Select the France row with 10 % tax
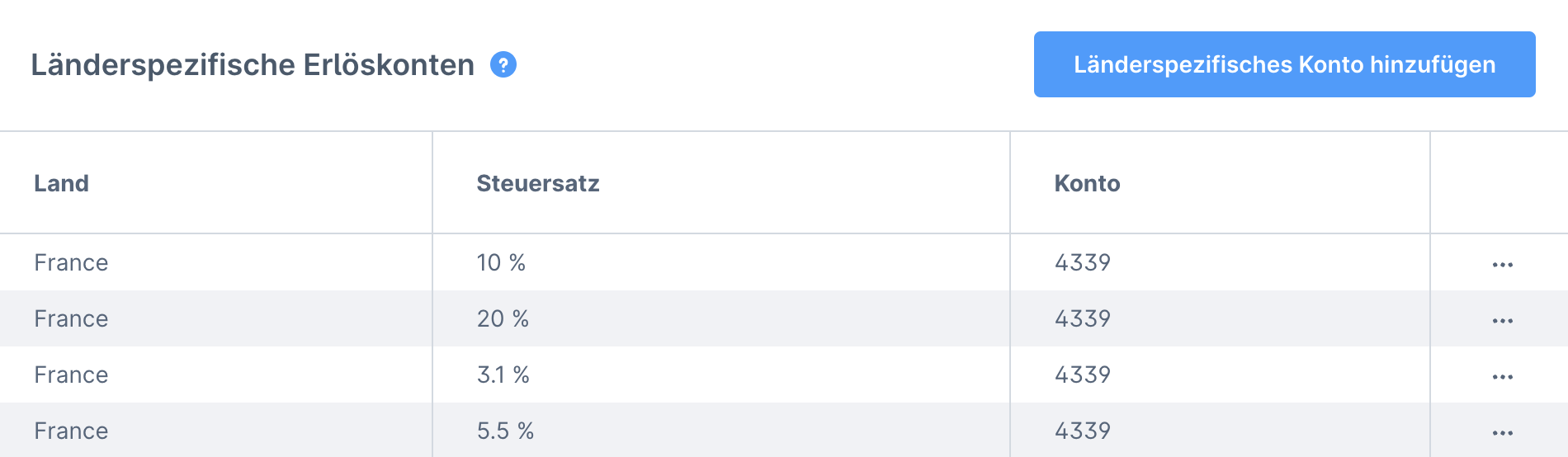Image resolution: width=1568 pixels, height=457 pixels. 71,262
